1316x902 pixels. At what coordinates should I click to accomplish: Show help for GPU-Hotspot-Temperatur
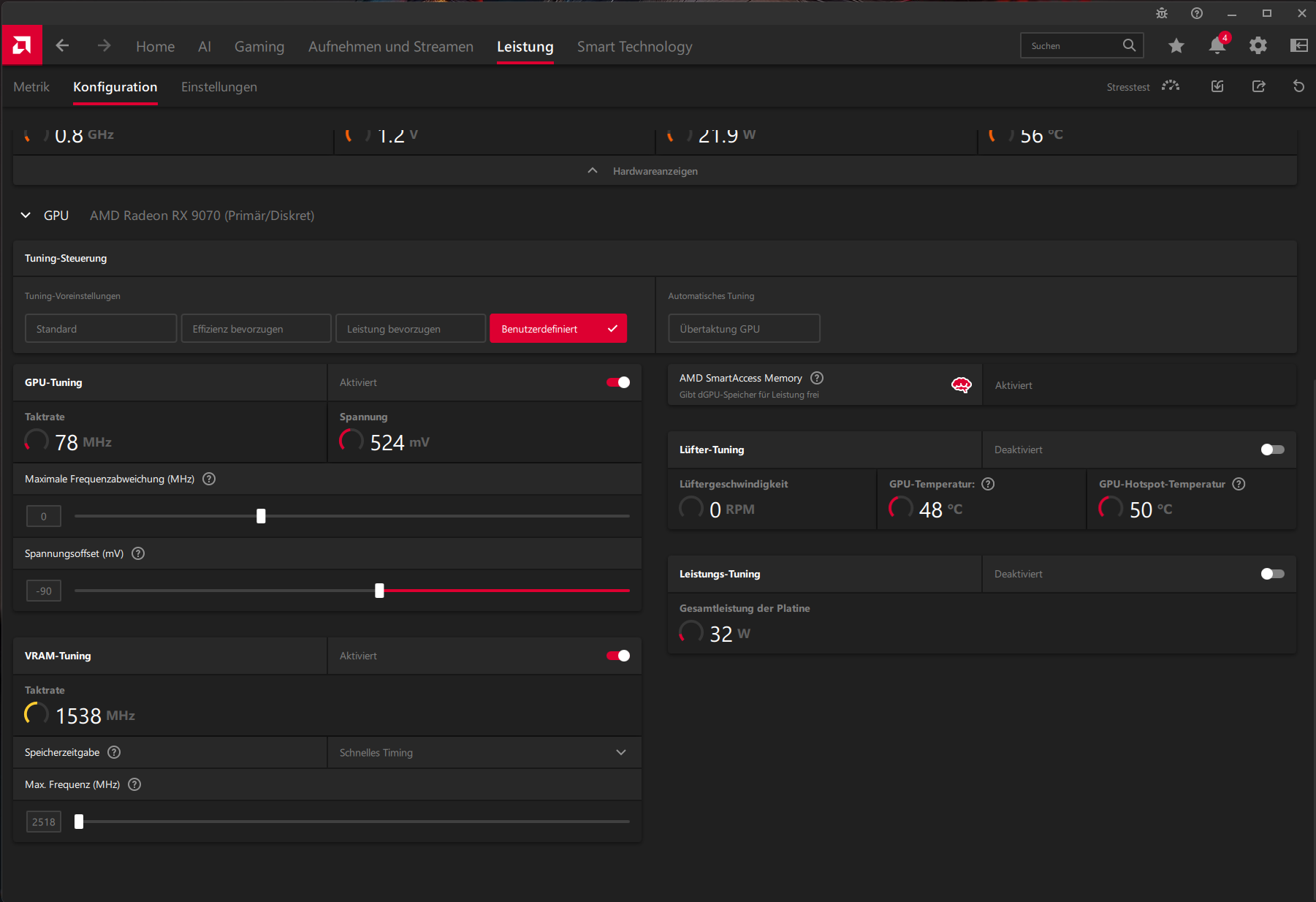(x=1239, y=484)
